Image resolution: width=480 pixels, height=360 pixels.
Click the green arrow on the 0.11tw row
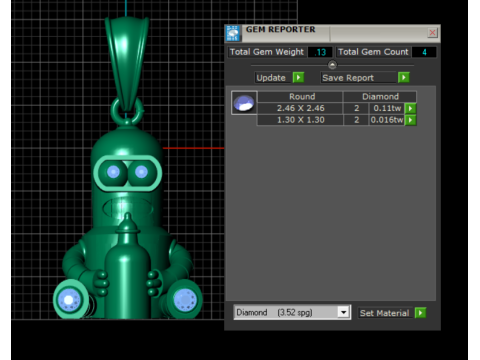410,108
